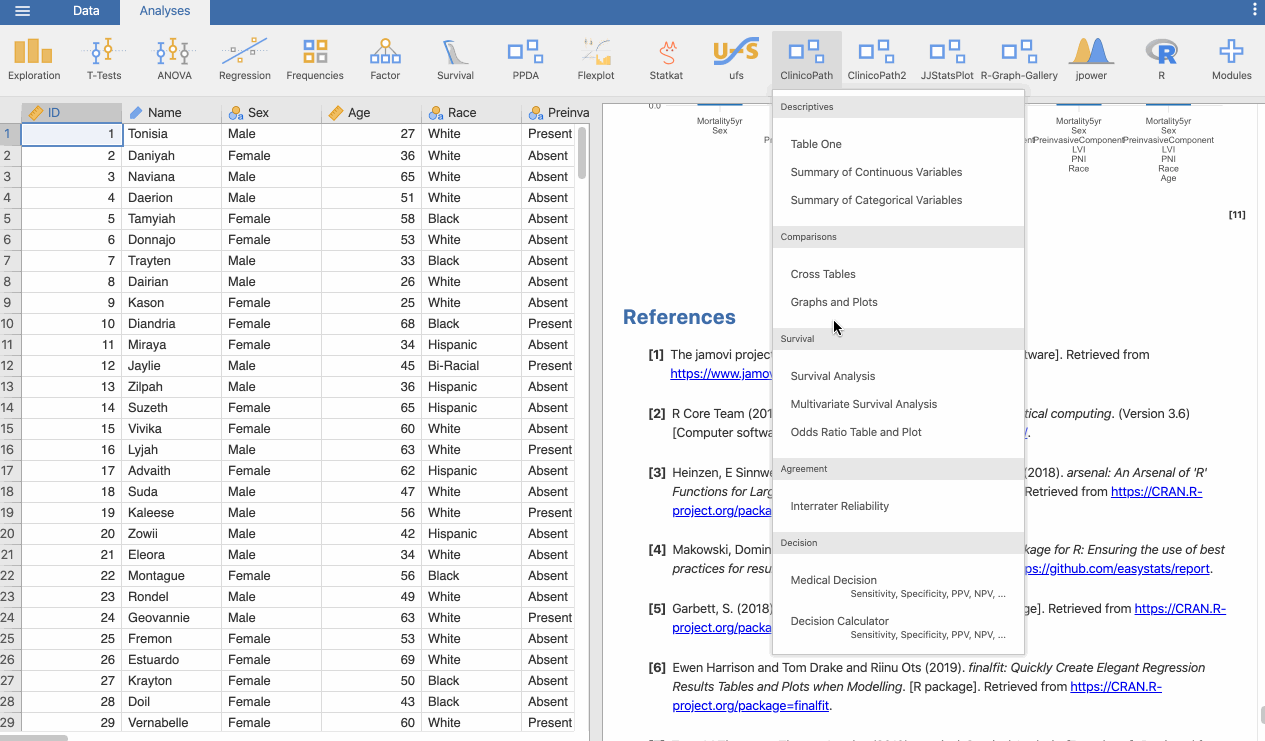
Task: Open the T-Tests menu
Action: coord(104,59)
